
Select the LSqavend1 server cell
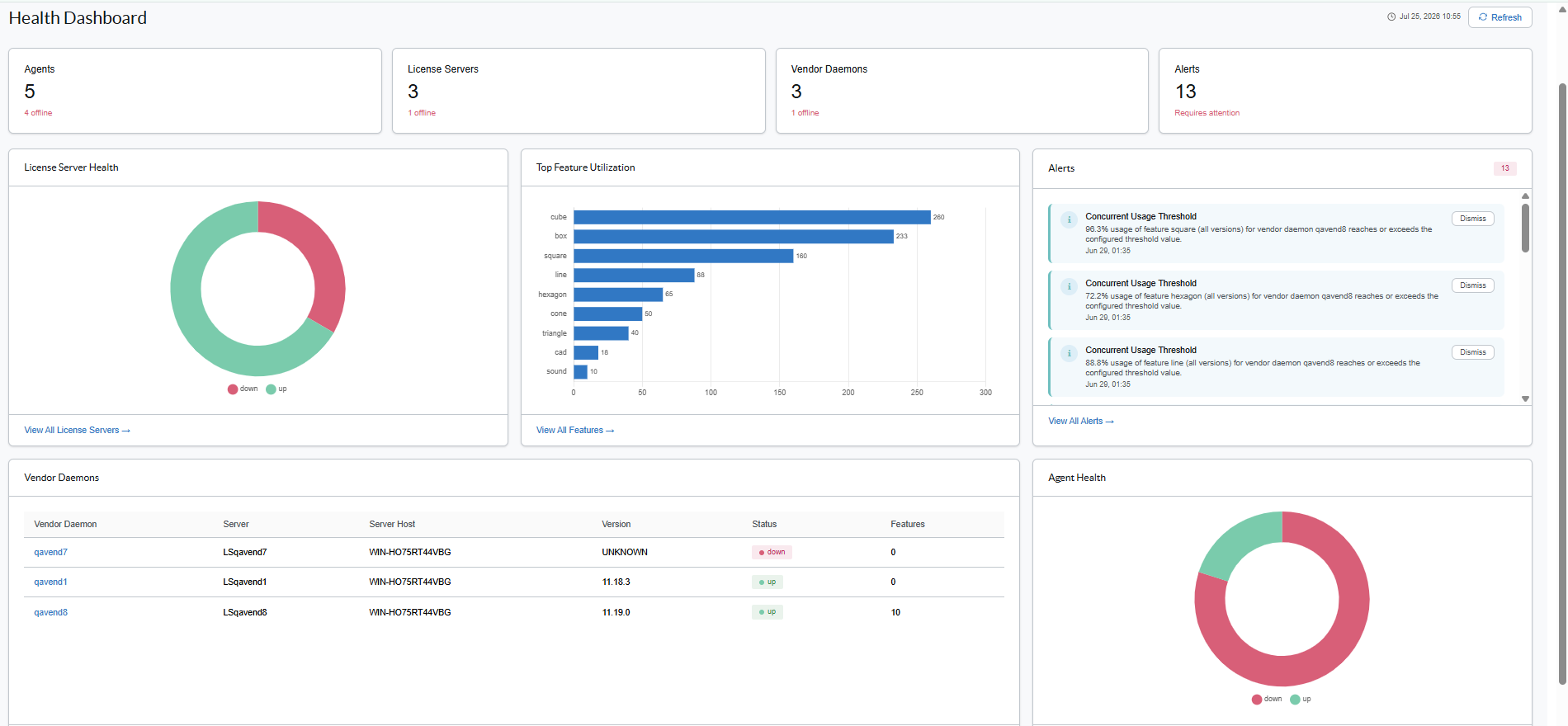click(245, 582)
